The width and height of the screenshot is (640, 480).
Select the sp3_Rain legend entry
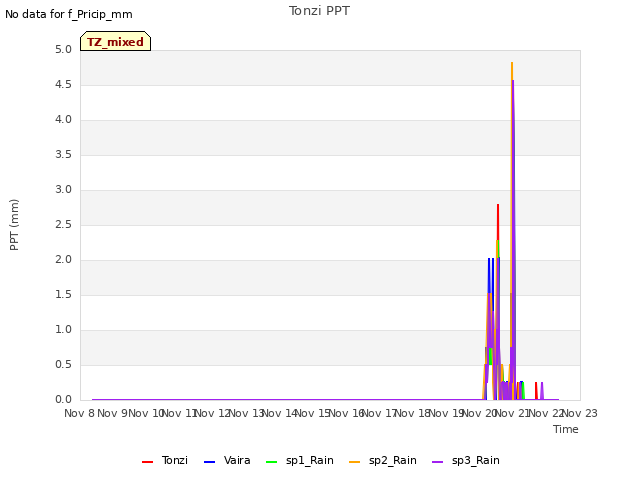(466, 460)
